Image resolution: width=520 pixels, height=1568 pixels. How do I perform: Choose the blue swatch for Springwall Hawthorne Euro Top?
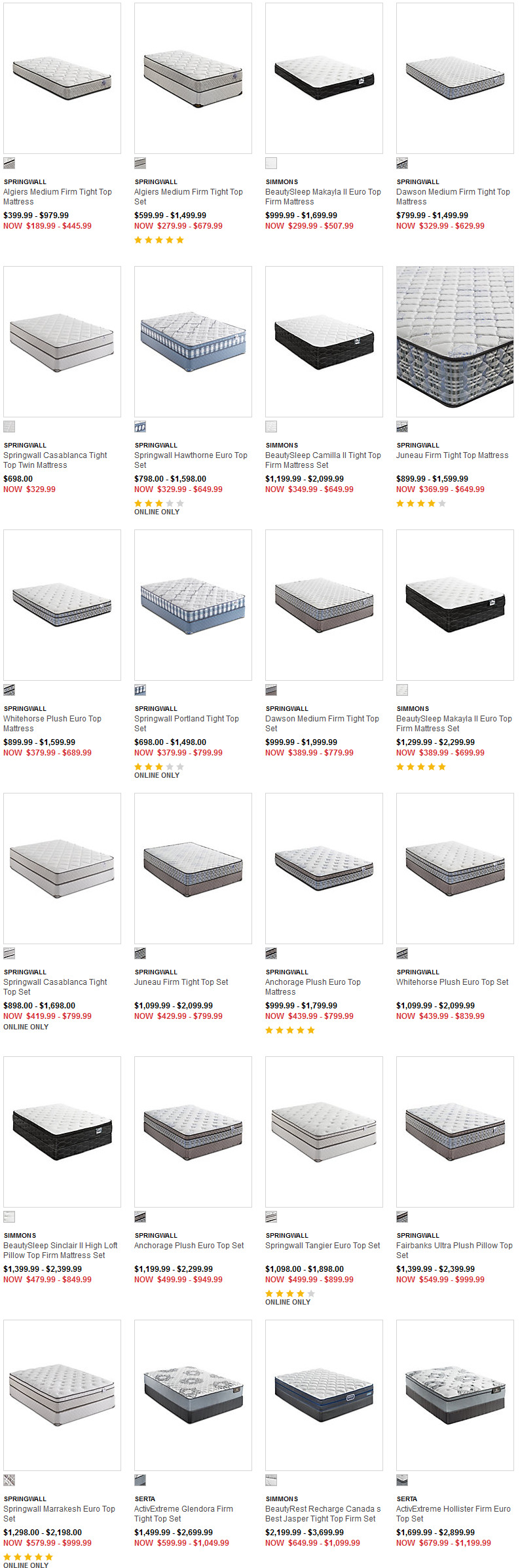pyautogui.click(x=140, y=427)
